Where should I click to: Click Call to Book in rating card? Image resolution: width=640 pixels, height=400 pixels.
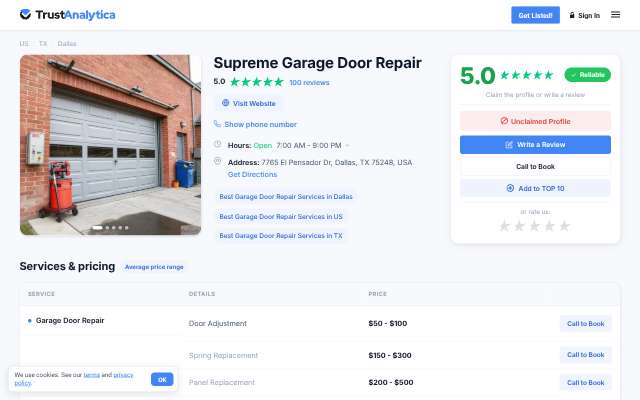(535, 167)
